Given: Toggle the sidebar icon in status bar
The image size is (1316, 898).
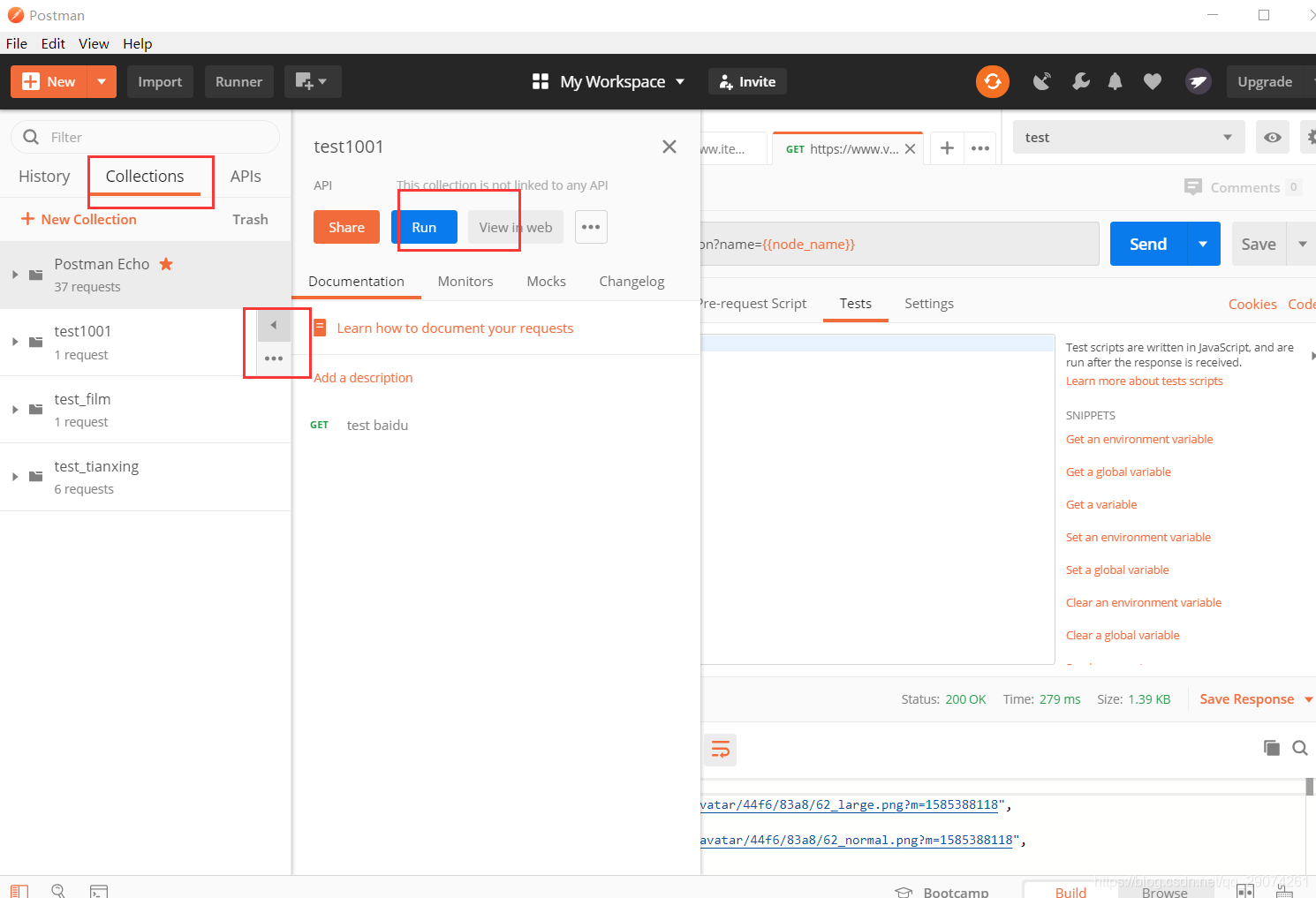Looking at the screenshot, I should tap(19, 891).
